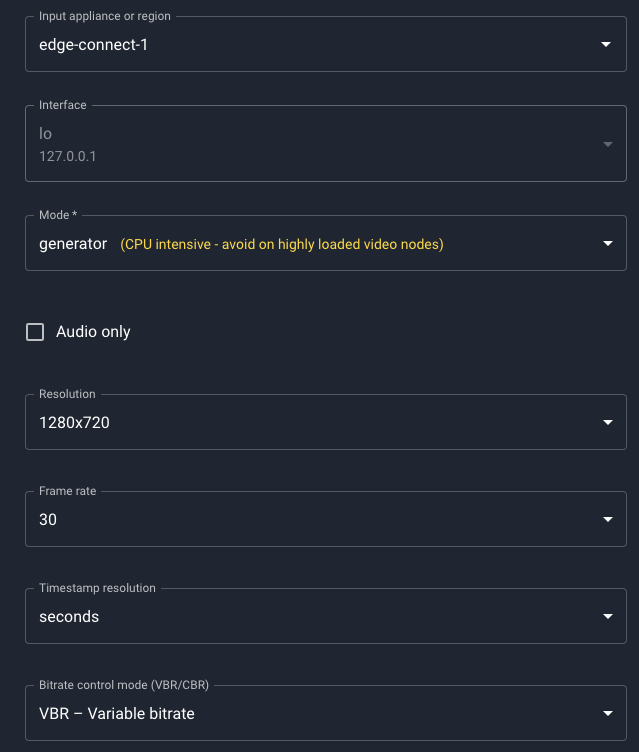
Task: Click the Frame rate dropdown arrow
Action: [606, 520]
